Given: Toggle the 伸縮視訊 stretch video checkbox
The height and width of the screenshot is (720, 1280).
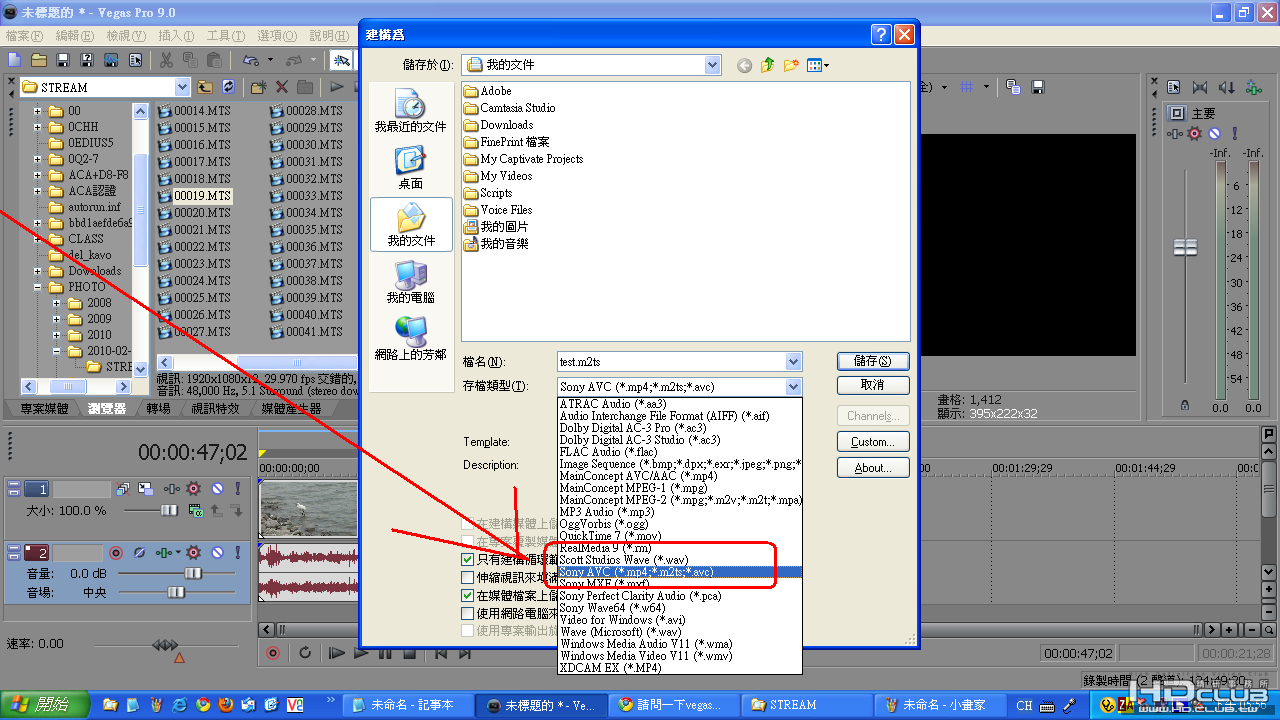Looking at the screenshot, I should 467,578.
